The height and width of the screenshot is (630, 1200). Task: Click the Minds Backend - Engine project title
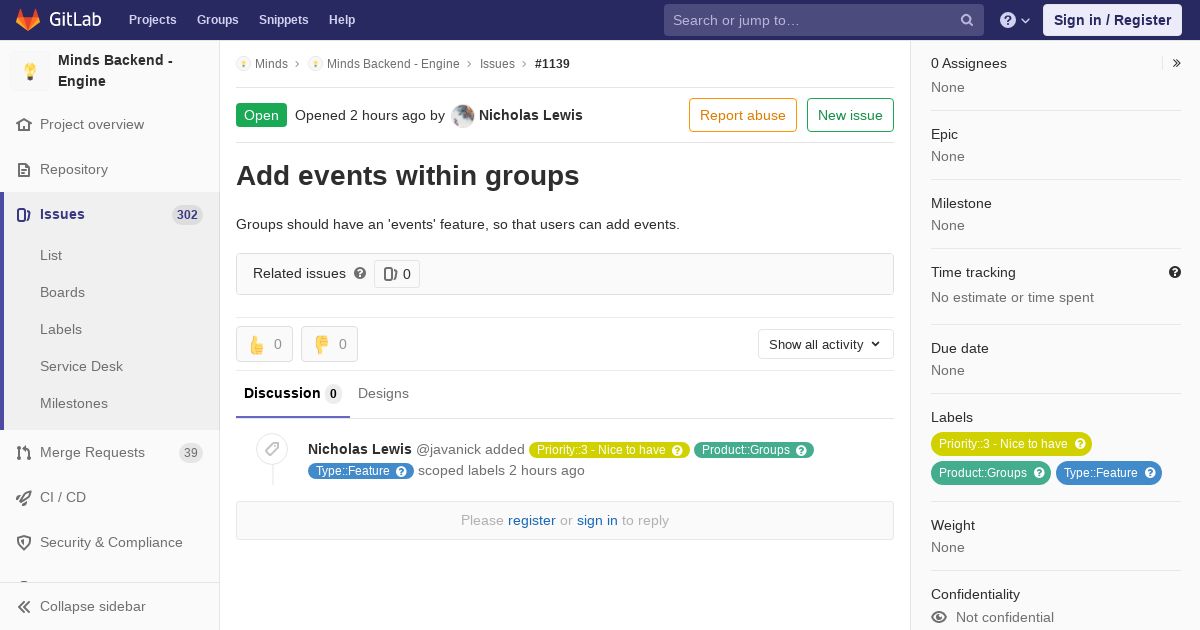tap(115, 71)
